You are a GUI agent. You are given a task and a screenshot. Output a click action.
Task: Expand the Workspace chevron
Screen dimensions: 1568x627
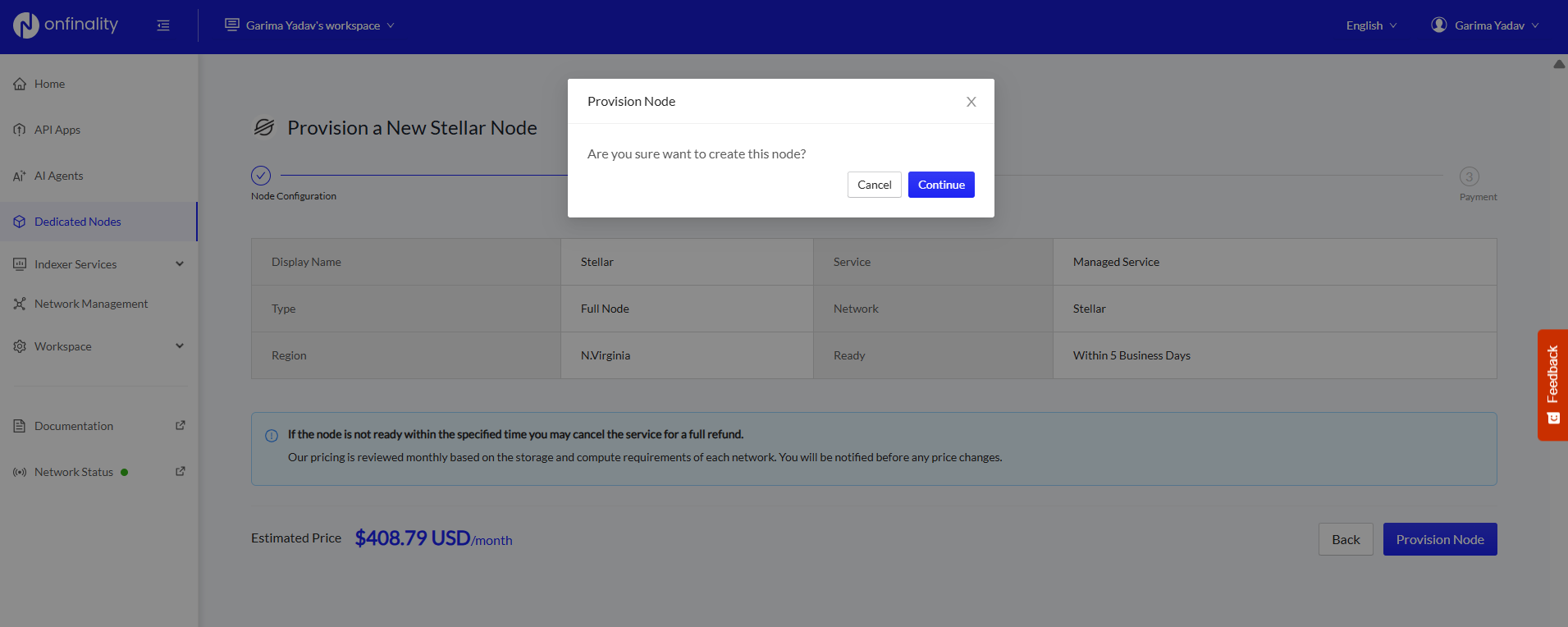(180, 346)
